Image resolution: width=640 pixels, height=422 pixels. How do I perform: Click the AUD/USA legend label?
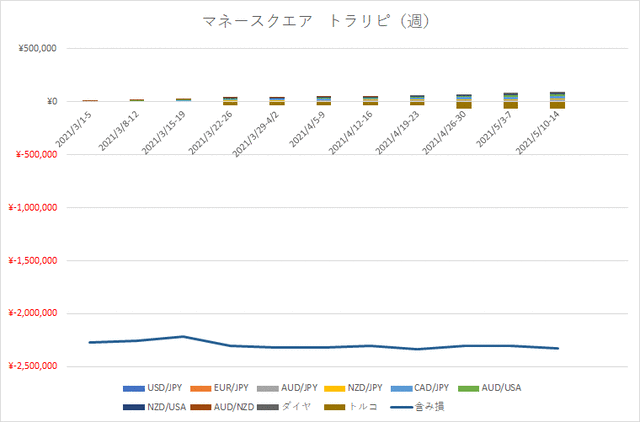tap(501, 388)
